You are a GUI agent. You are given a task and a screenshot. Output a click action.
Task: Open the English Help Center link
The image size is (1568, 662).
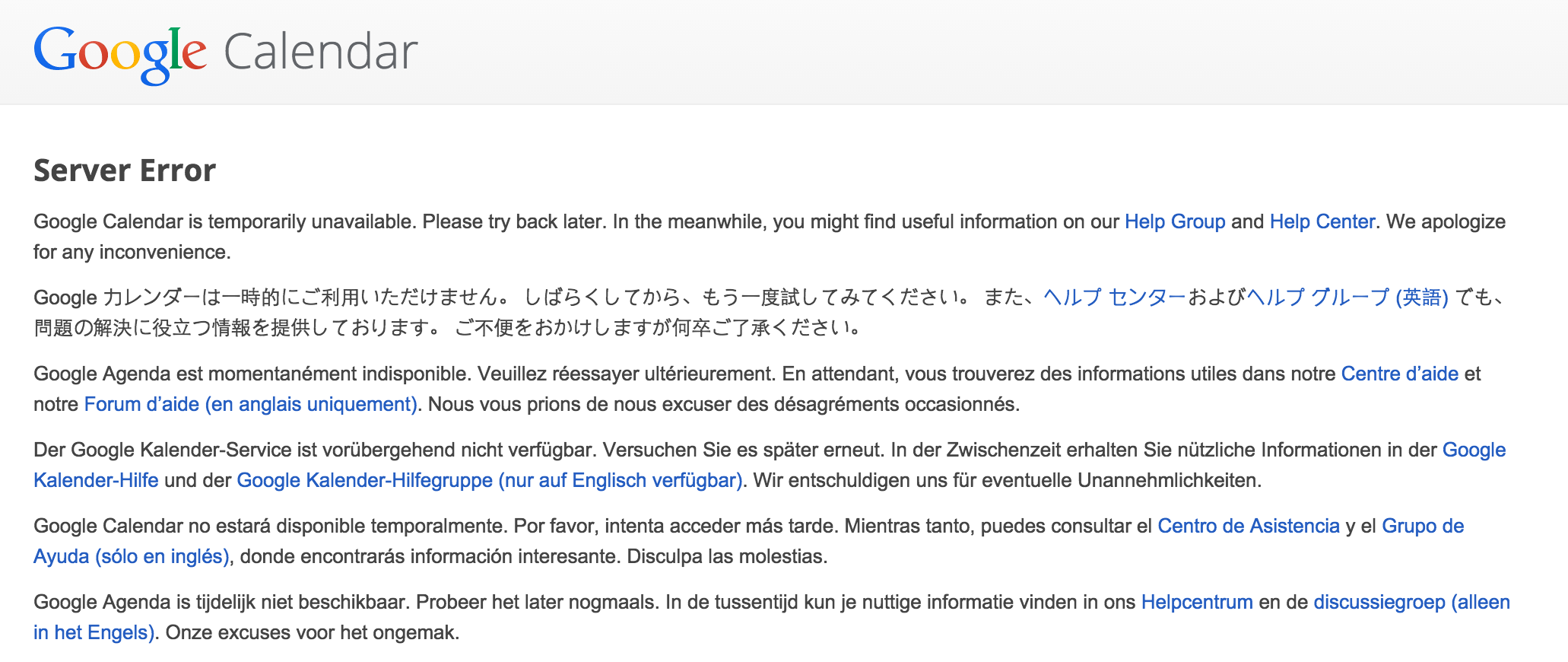(1322, 221)
